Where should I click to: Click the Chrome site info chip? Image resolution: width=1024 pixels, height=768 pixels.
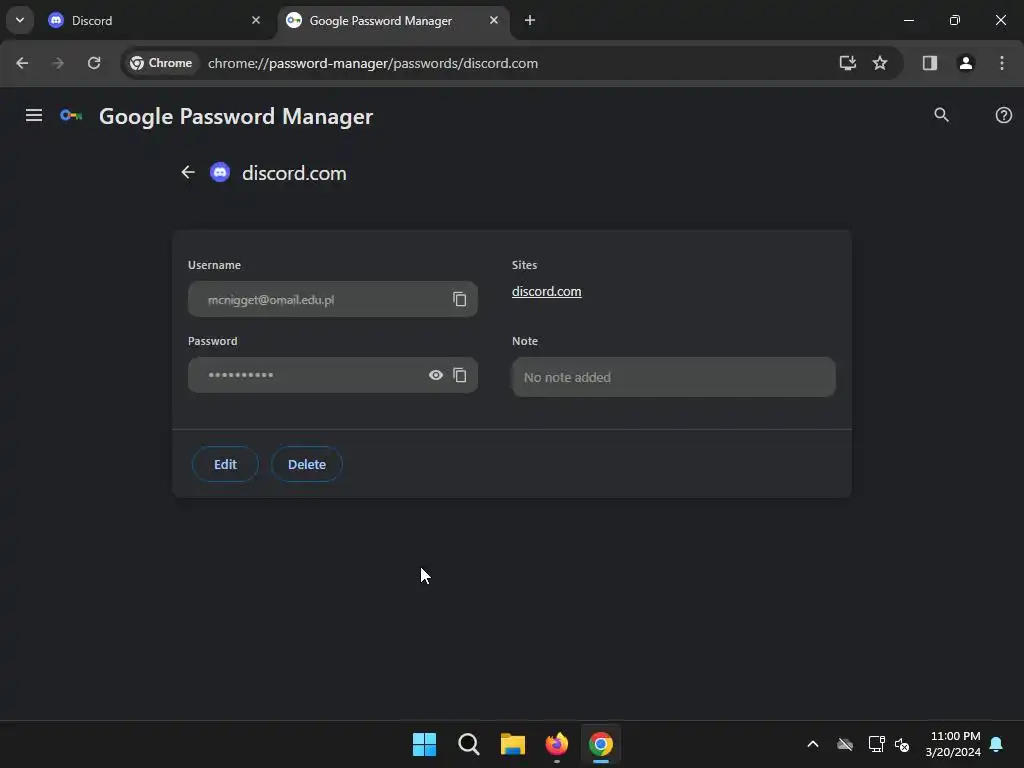click(161, 63)
